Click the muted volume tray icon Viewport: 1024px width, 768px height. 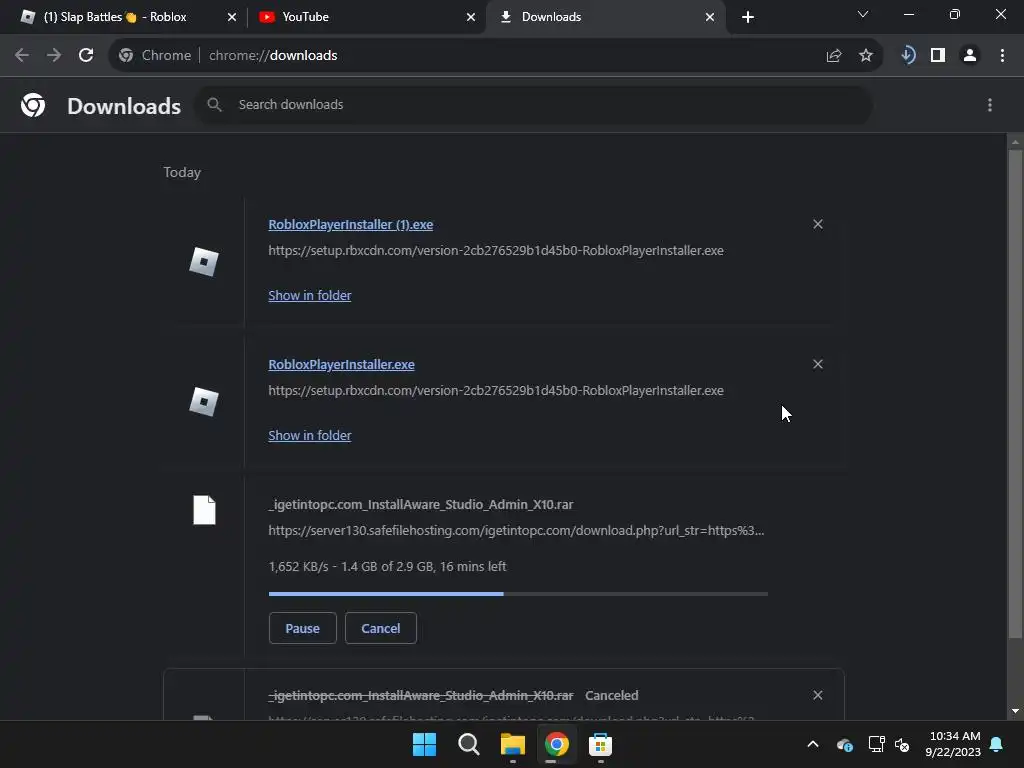903,744
